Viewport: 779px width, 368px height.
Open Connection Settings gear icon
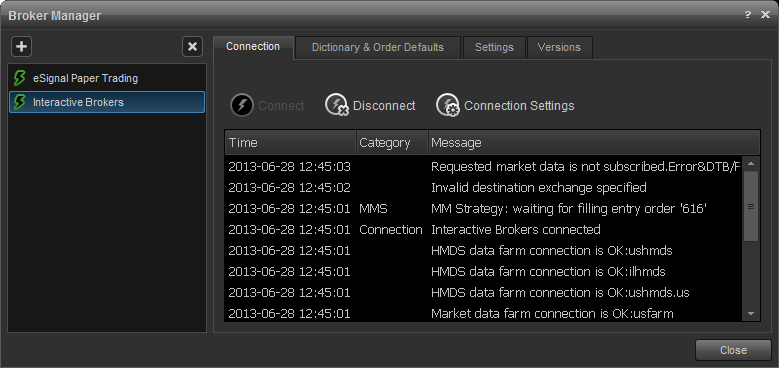(448, 106)
